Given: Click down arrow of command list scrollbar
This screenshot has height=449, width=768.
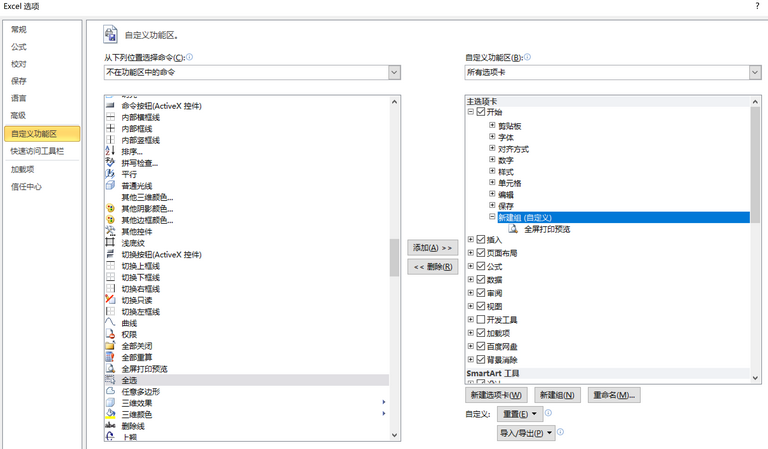Looking at the screenshot, I should 394,435.
